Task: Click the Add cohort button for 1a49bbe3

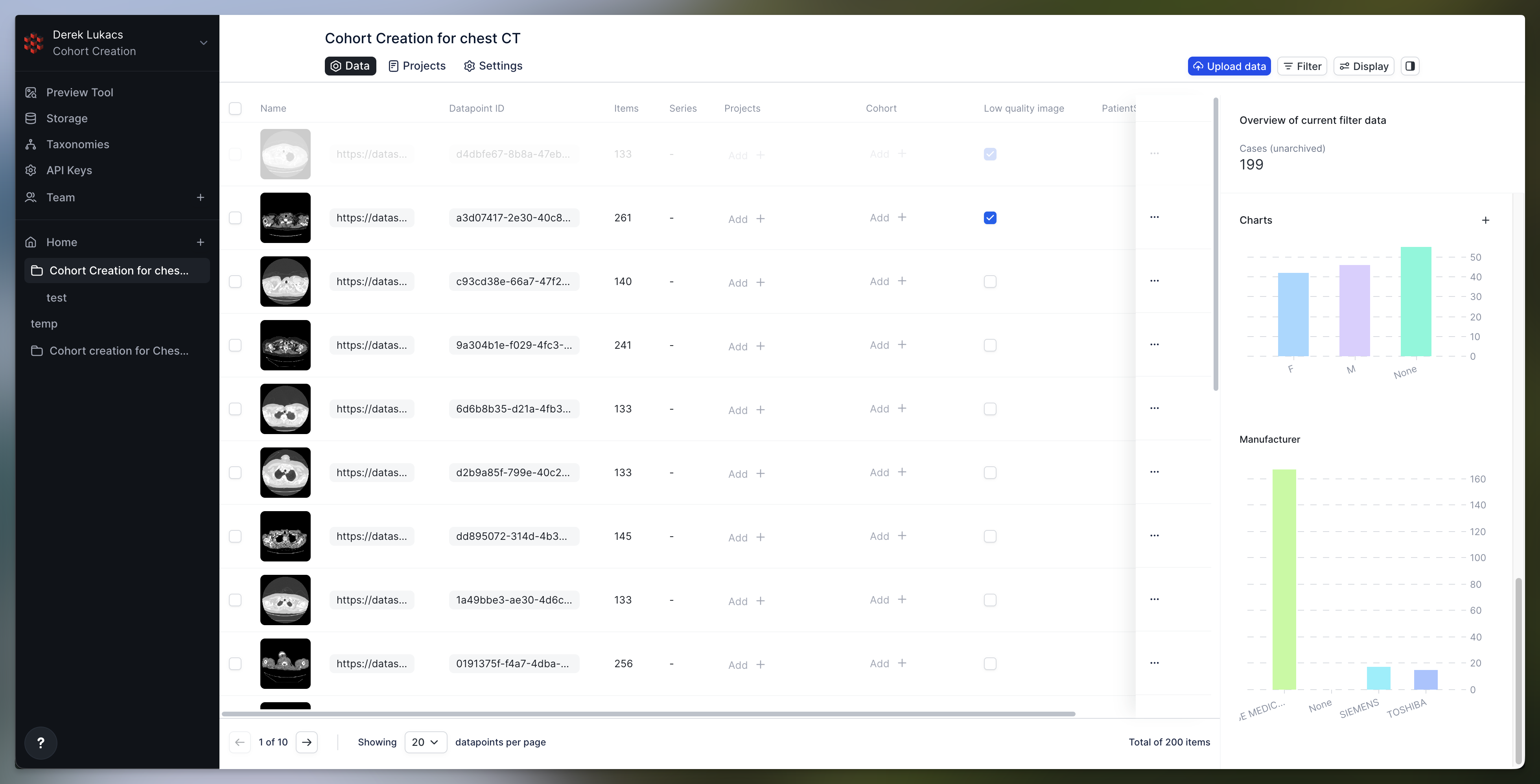Action: point(888,599)
